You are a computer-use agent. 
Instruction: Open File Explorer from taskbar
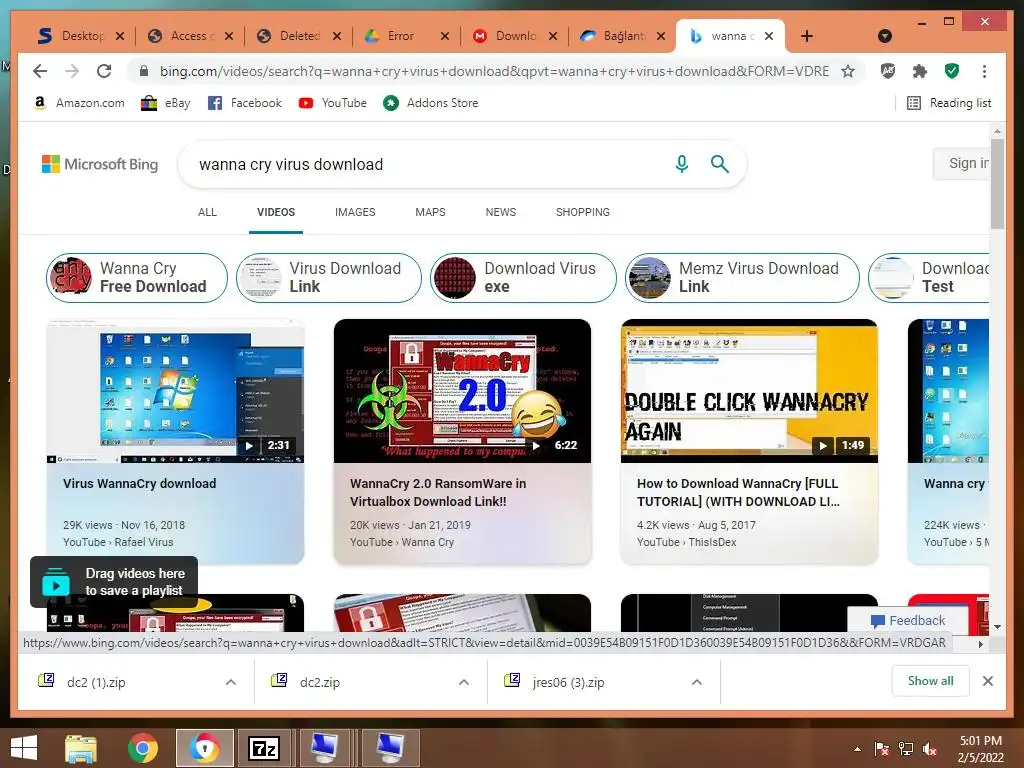click(81, 748)
